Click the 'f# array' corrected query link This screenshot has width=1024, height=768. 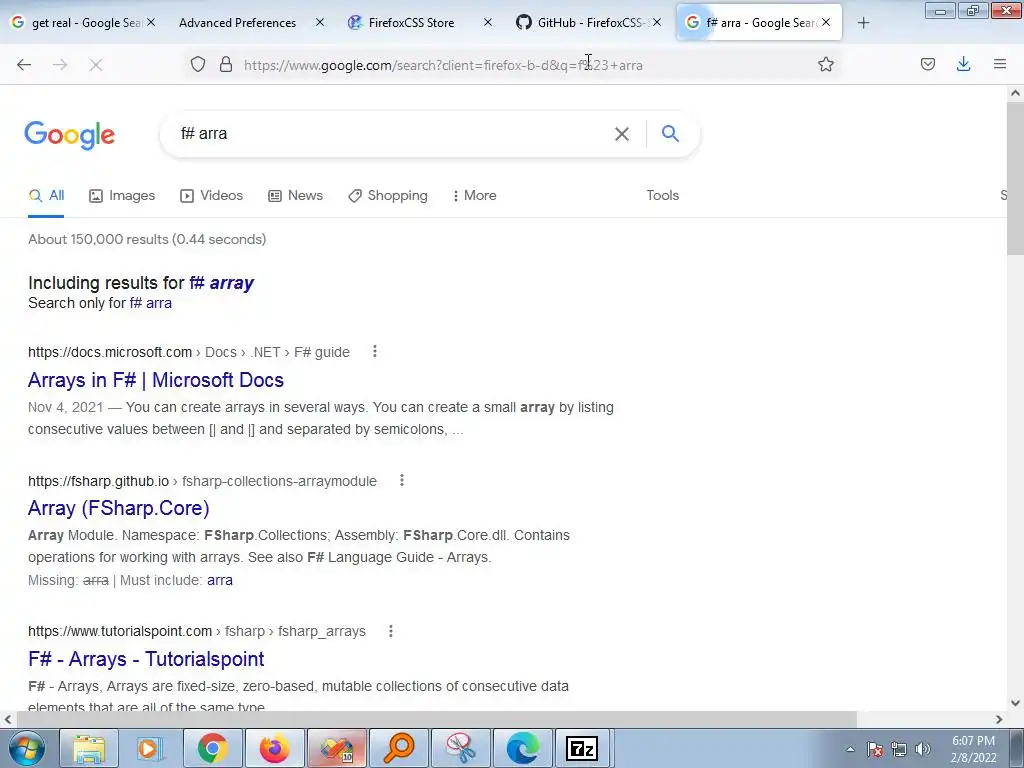[221, 283]
